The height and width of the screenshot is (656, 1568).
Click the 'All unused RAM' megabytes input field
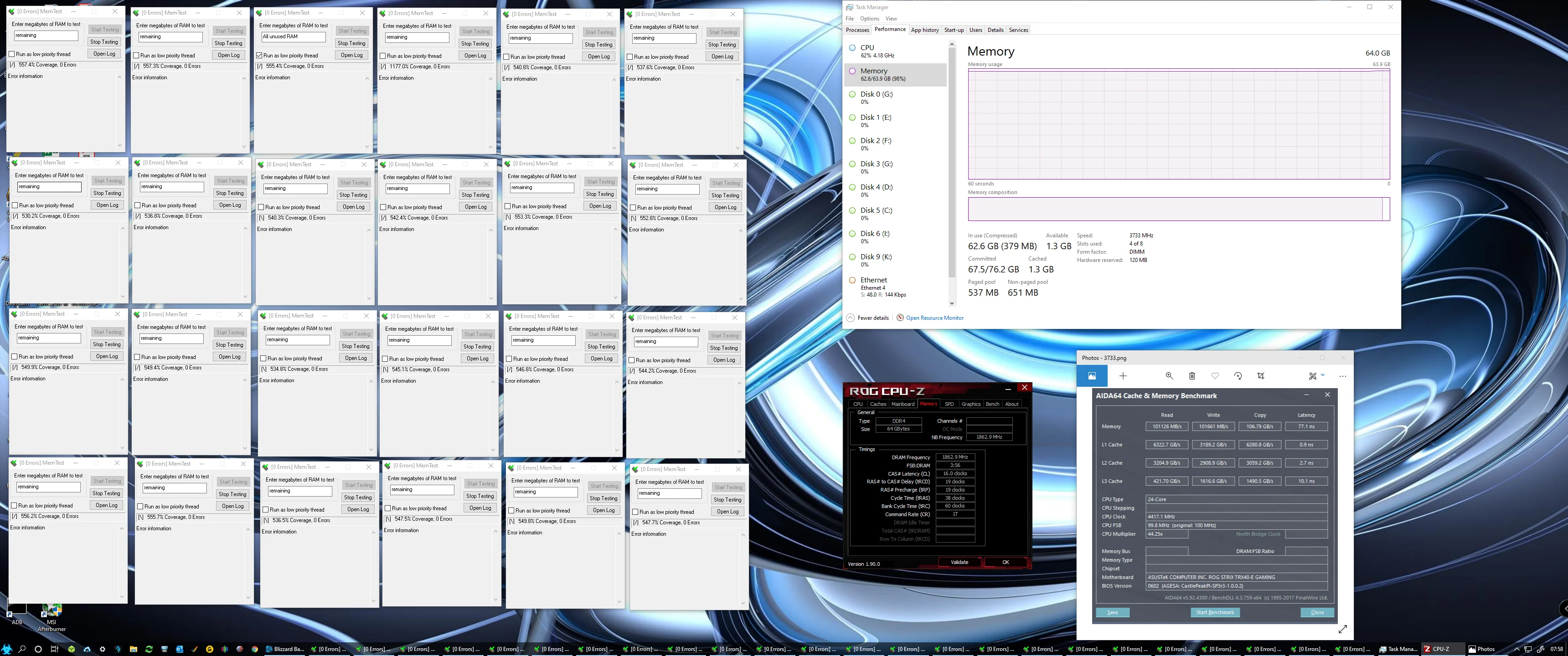tap(293, 36)
